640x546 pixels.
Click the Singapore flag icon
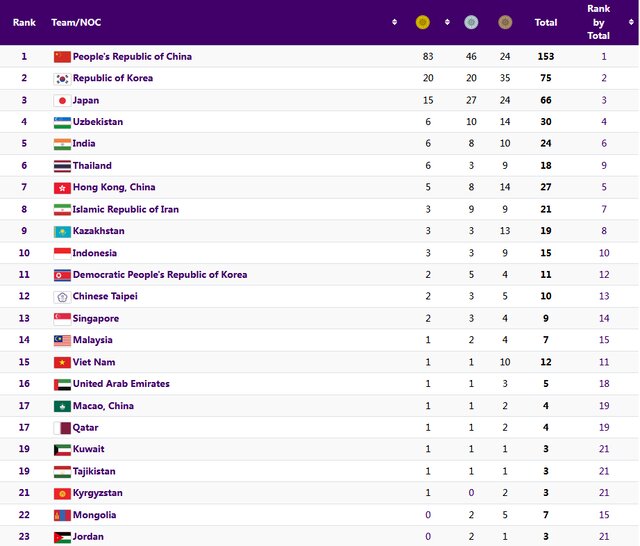click(62, 319)
